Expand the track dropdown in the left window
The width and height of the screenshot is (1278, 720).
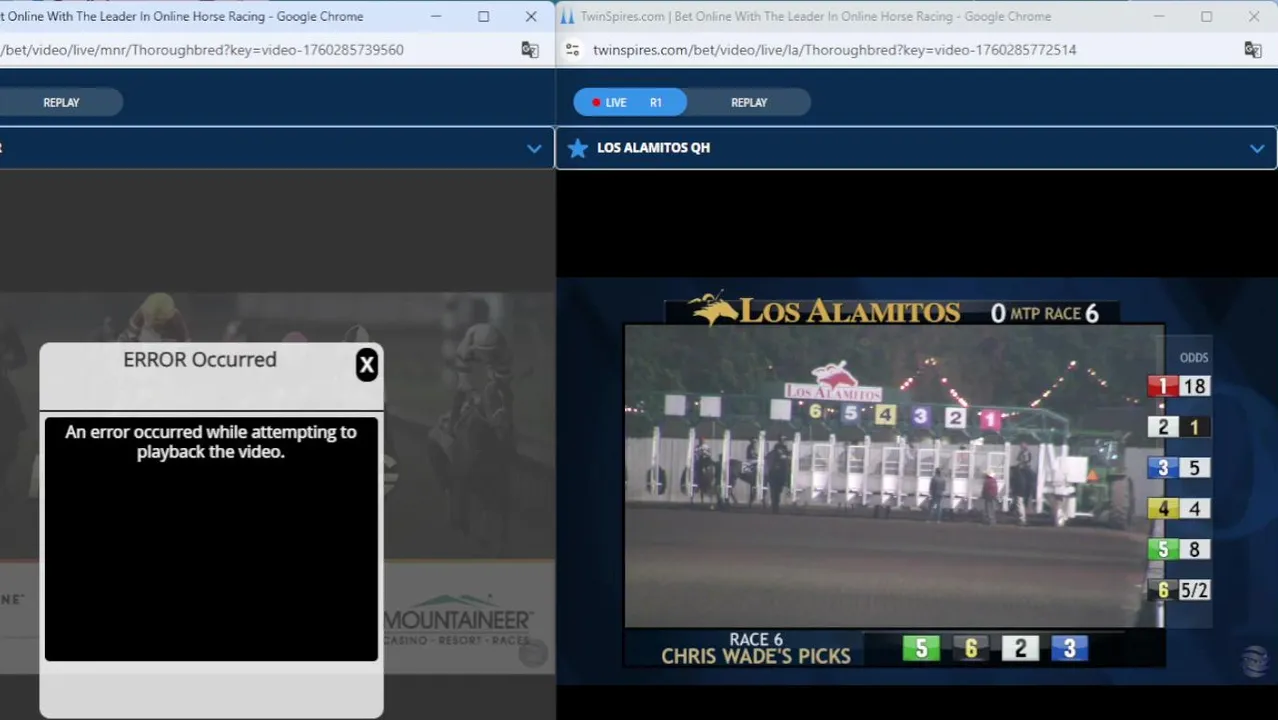[534, 148]
